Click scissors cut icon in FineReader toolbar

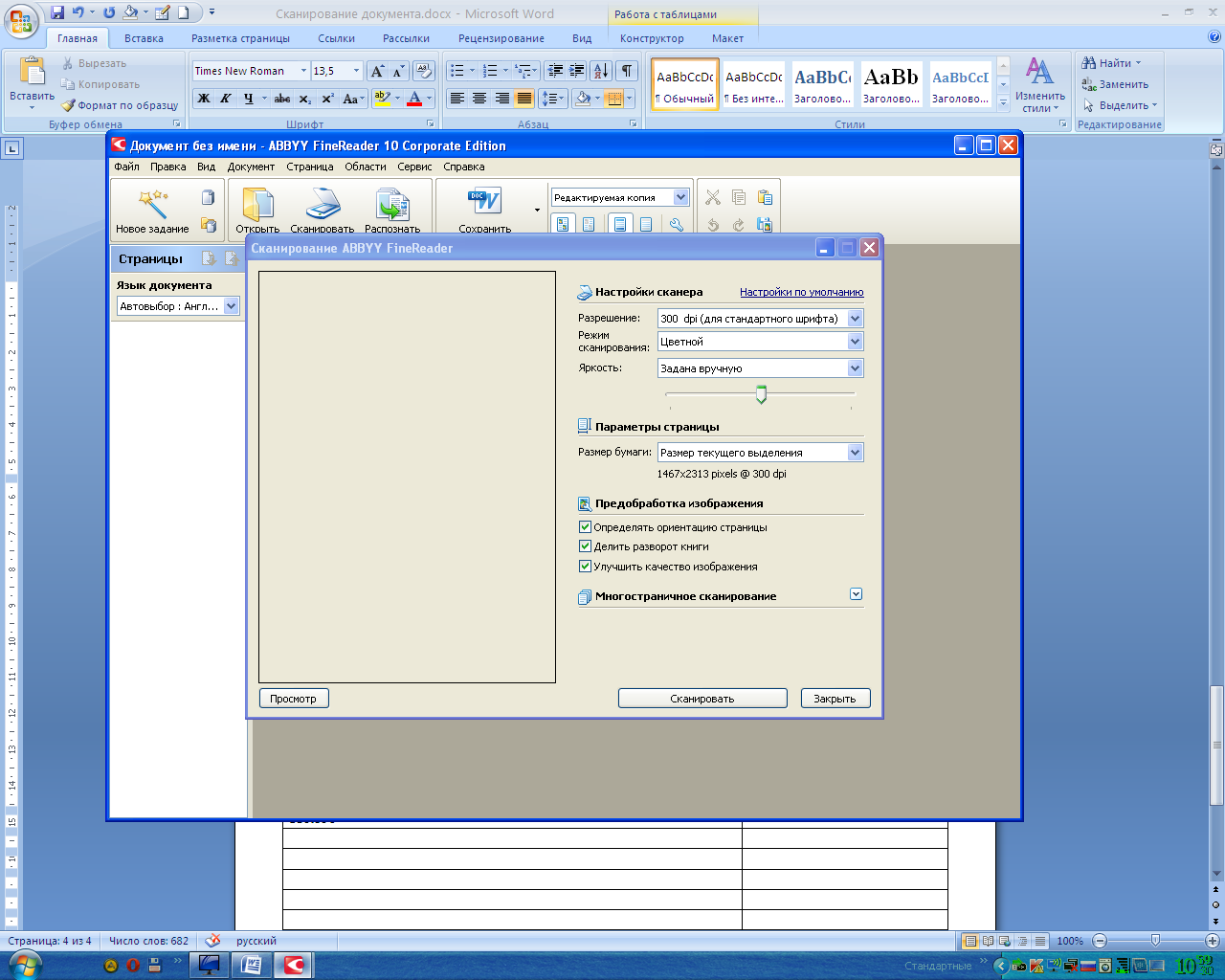(713, 197)
